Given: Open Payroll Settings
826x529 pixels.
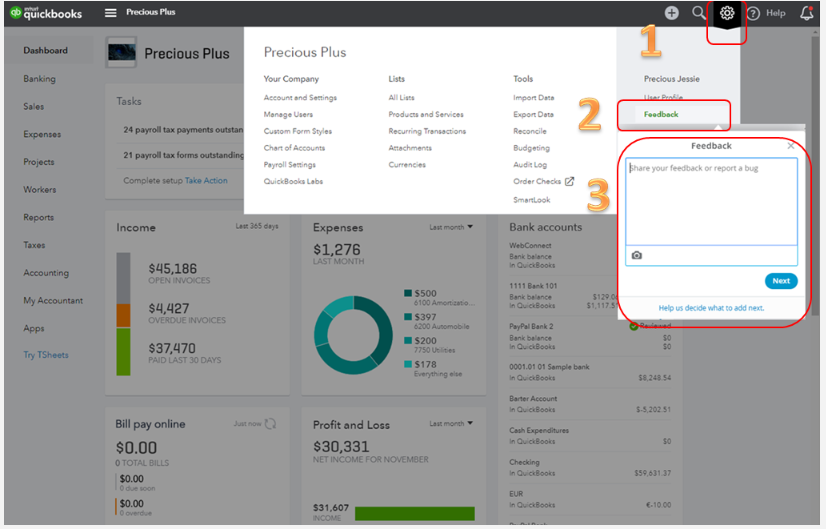Looking at the screenshot, I should (290, 165).
